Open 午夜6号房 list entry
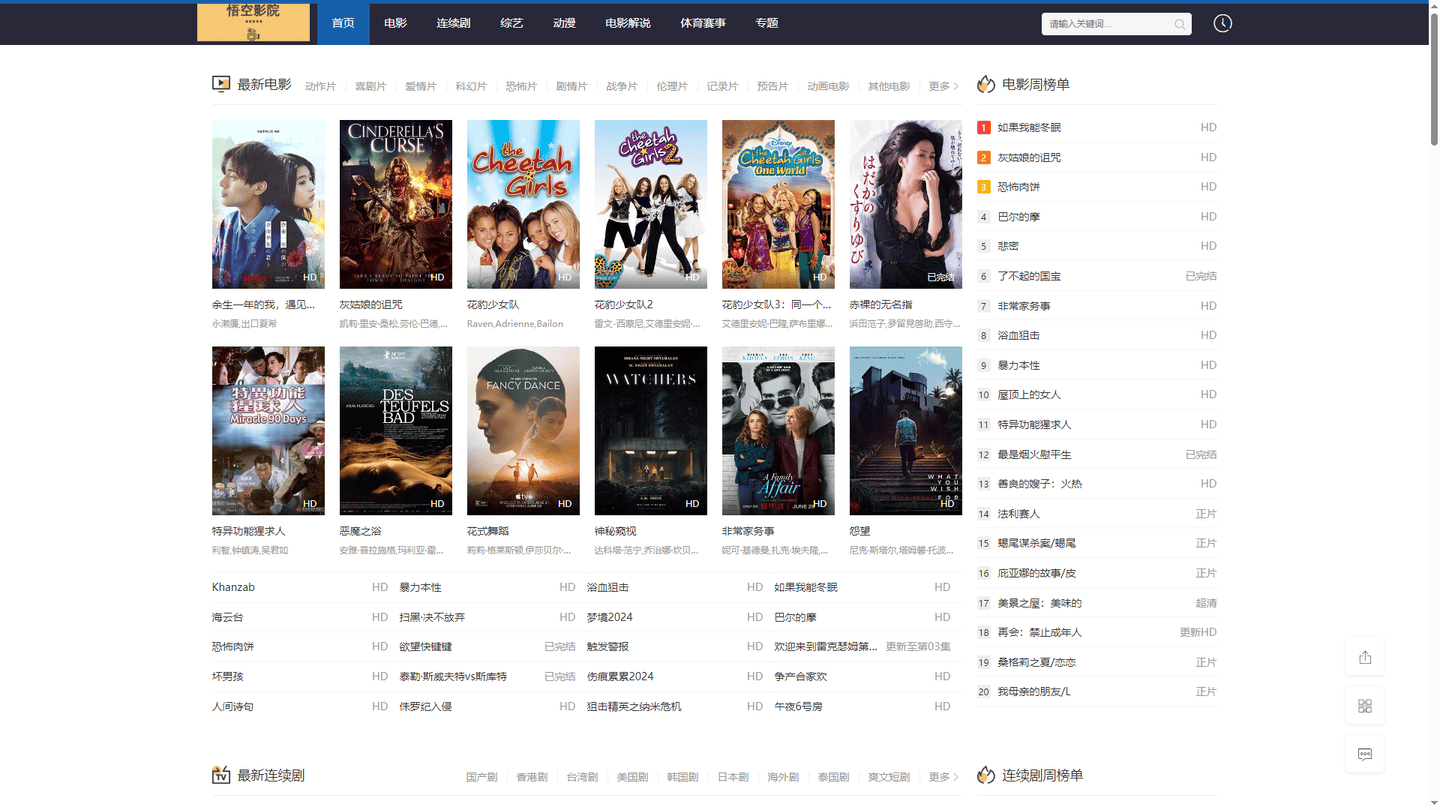 click(x=798, y=706)
